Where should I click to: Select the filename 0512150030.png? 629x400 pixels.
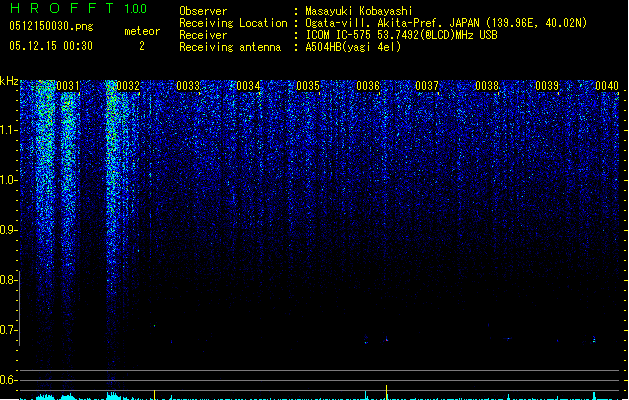point(51,26)
